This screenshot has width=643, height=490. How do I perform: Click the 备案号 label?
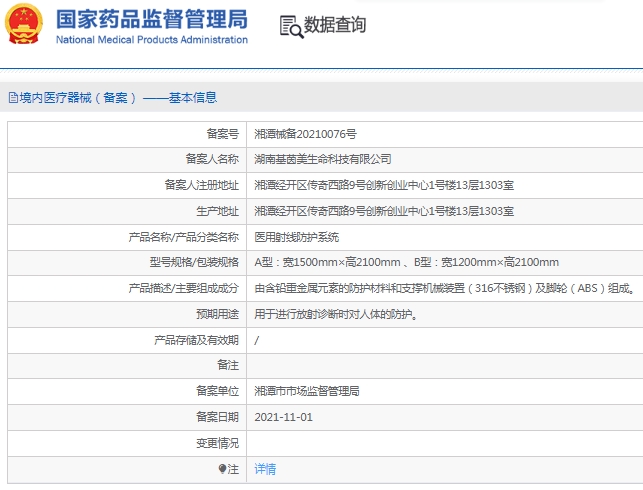point(222,134)
